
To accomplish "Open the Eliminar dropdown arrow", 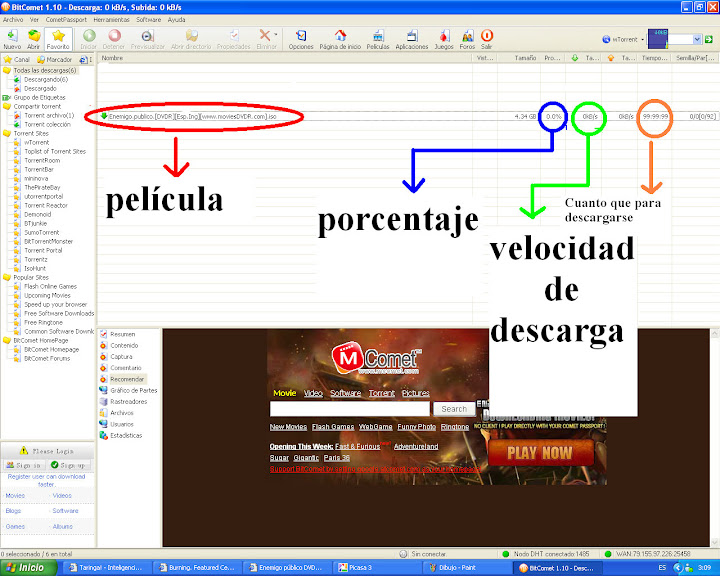I will (276, 35).
